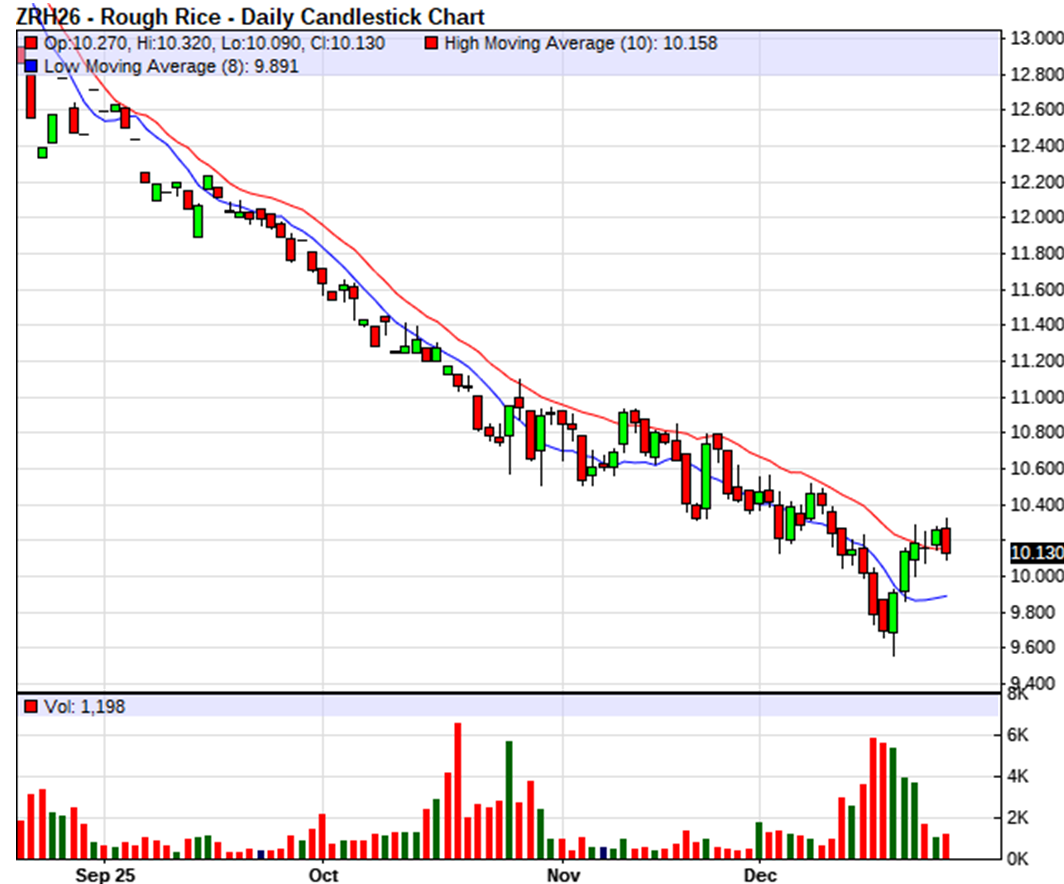
Task: Click the Nov date axis label
Action: pos(562,875)
